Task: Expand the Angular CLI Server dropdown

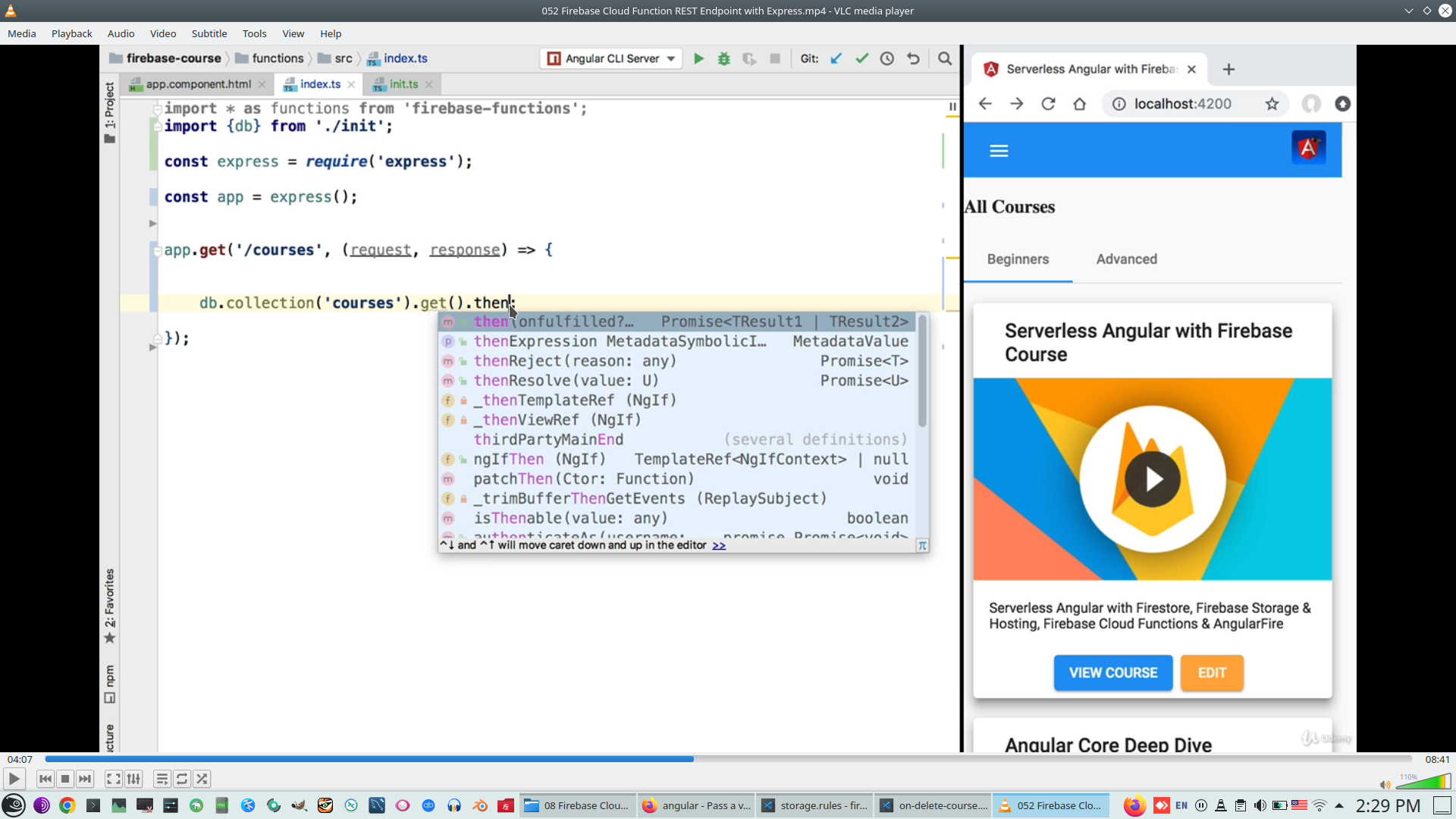Action: (x=671, y=58)
